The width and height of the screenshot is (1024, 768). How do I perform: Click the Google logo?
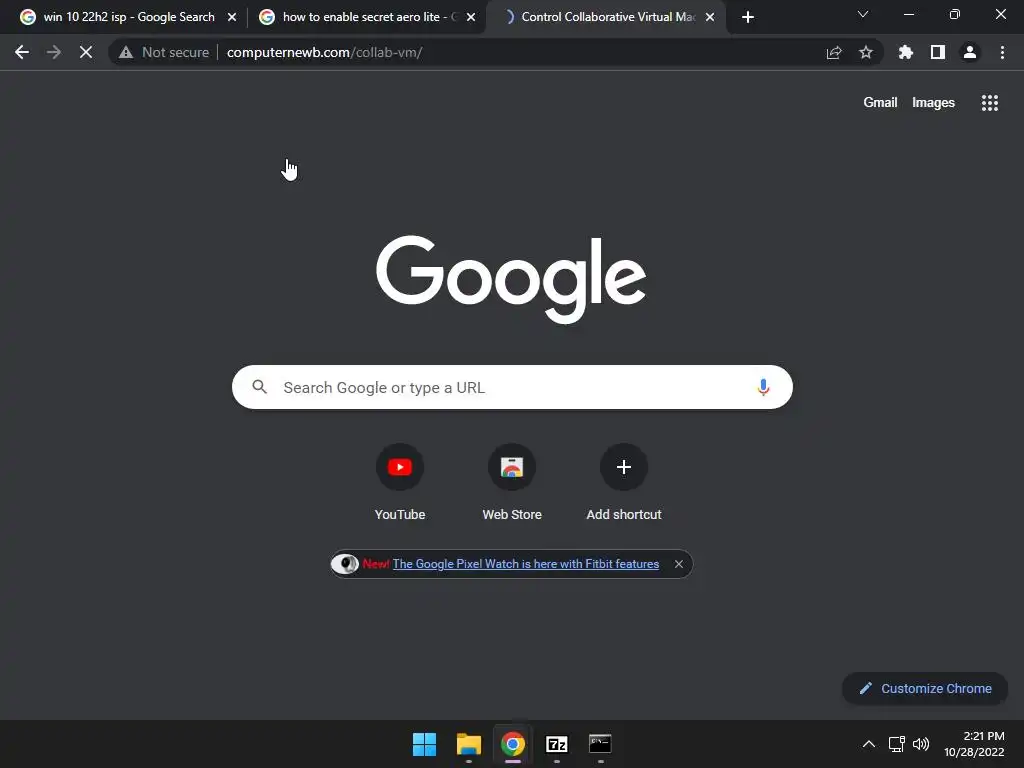pos(511,279)
